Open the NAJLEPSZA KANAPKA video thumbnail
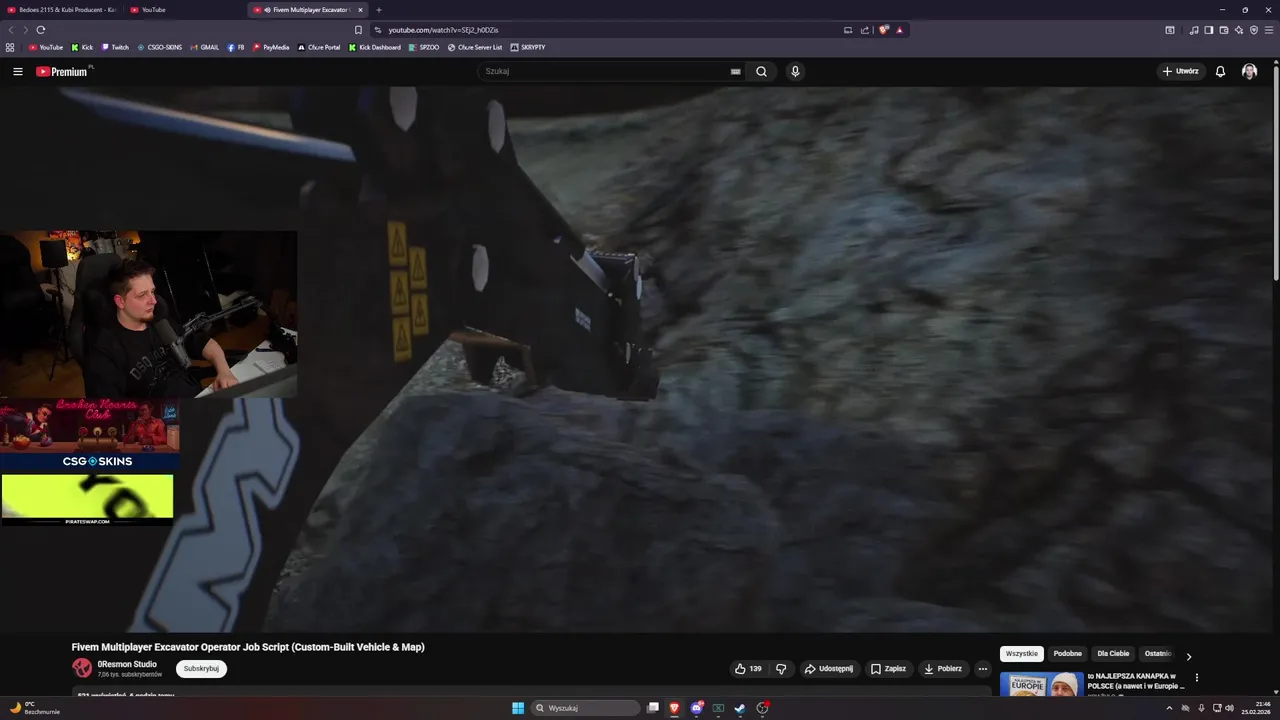 (x=1041, y=683)
